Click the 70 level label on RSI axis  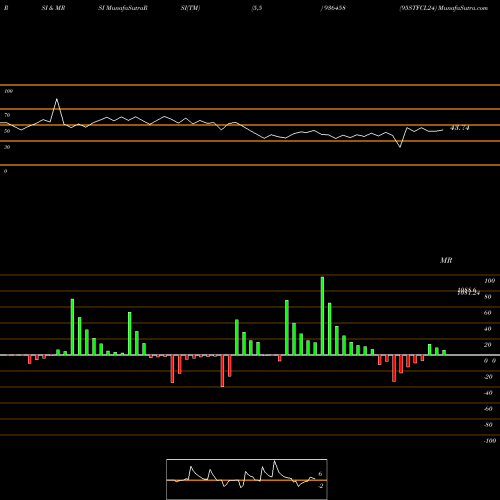[7, 115]
